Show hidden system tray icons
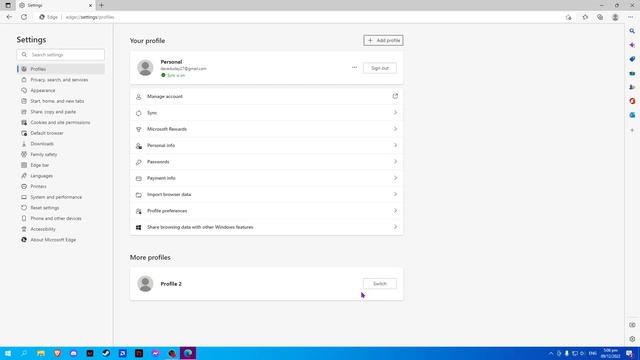The image size is (640, 360). point(551,353)
